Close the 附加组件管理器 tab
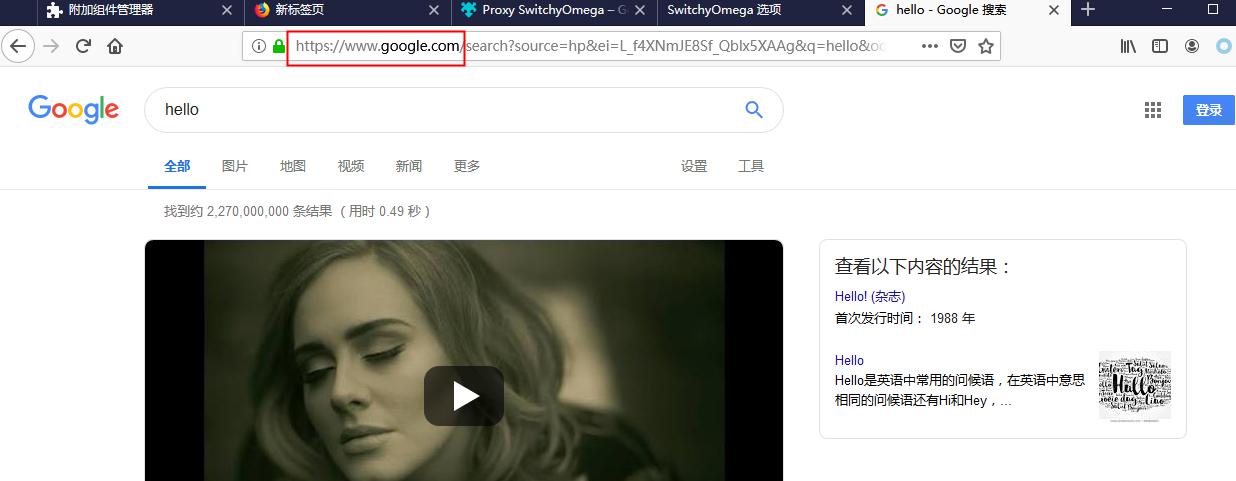Viewport: 1236px width, 481px height. [227, 10]
